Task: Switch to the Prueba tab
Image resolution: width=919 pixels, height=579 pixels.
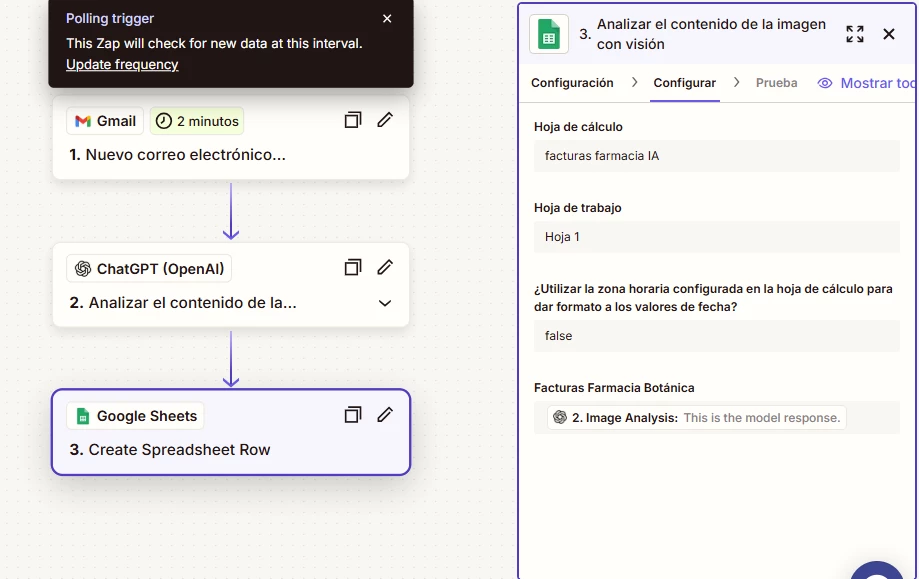Action: [777, 83]
